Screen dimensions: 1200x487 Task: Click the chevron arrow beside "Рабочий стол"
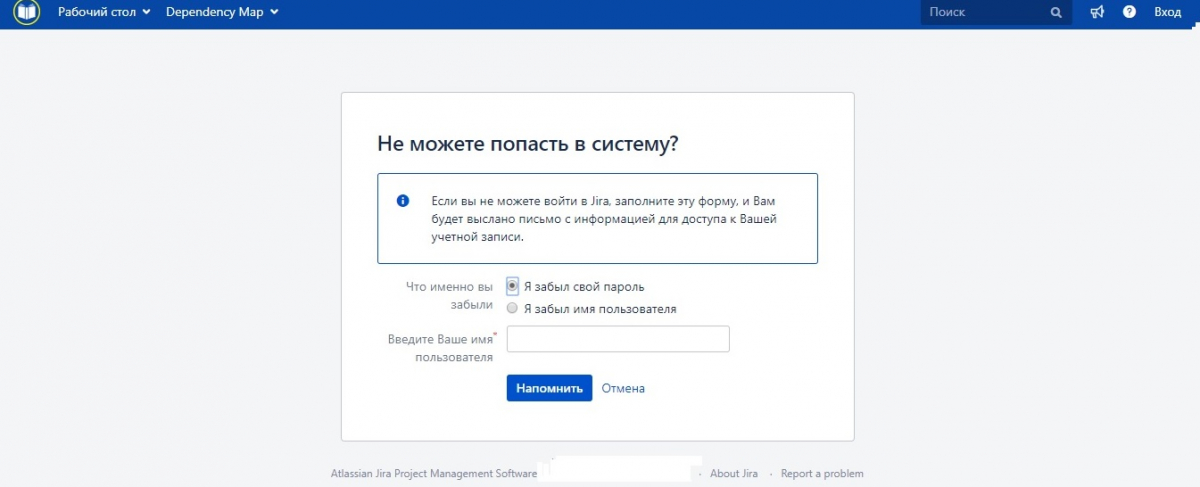pos(146,13)
